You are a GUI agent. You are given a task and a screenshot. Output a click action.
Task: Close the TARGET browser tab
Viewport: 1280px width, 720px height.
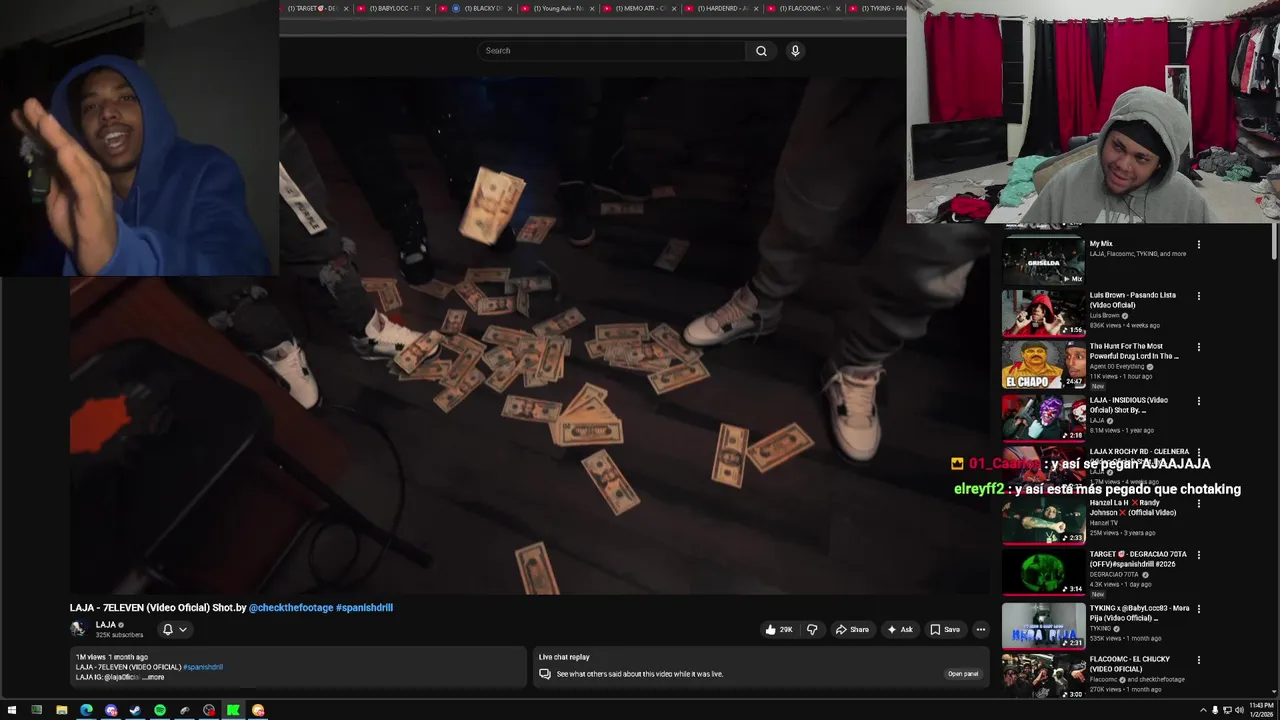[347, 8]
